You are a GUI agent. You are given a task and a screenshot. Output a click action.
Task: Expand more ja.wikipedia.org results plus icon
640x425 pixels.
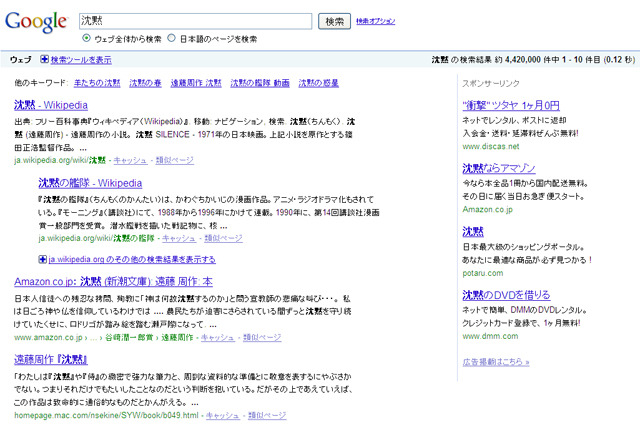[x=42, y=259]
